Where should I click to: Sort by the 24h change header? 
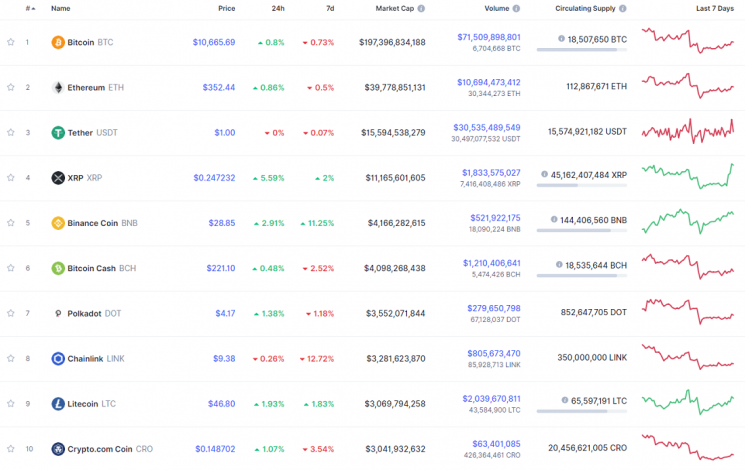(278, 9)
